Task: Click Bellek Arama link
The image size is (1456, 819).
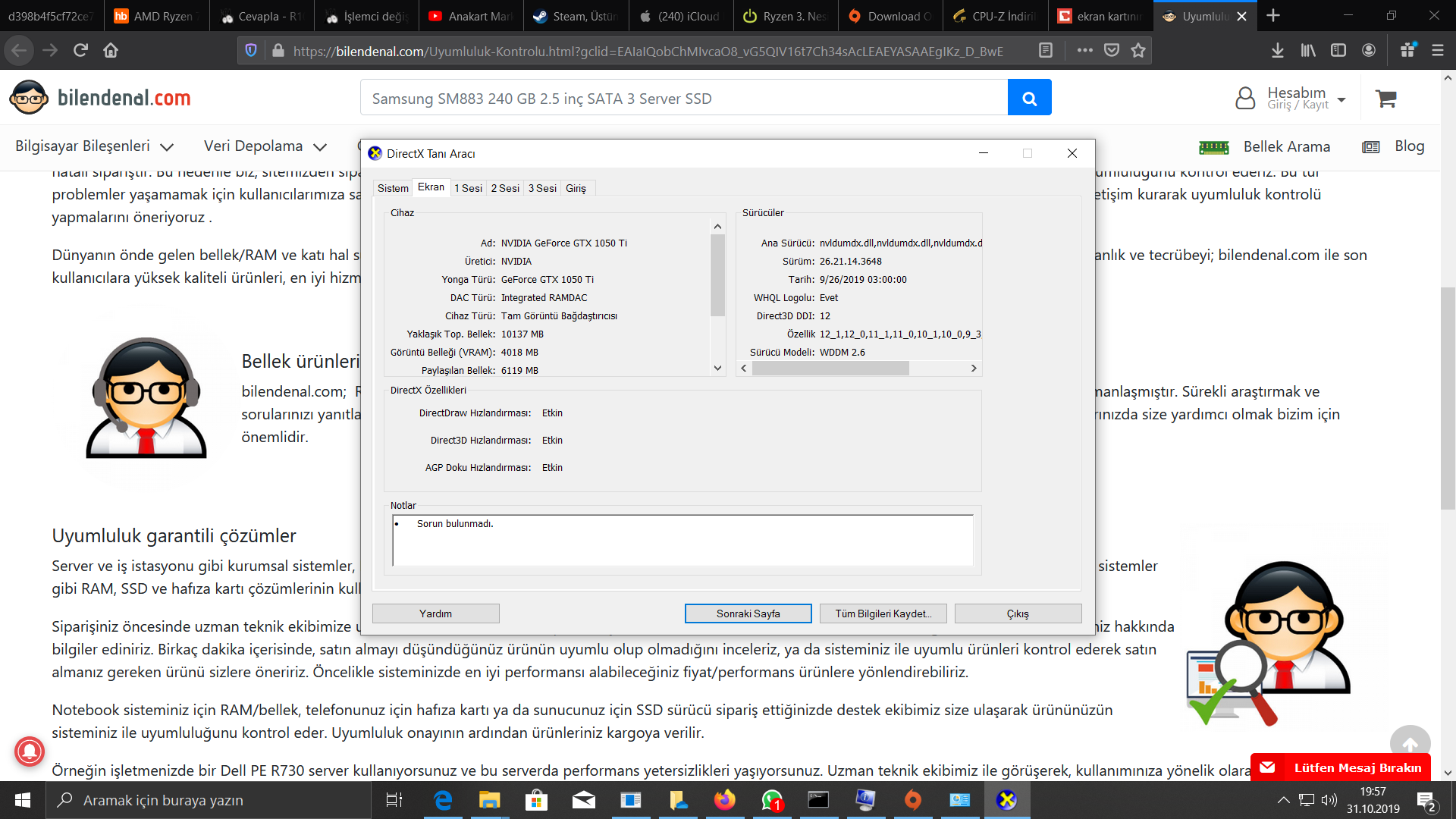Action: pyautogui.click(x=1287, y=146)
